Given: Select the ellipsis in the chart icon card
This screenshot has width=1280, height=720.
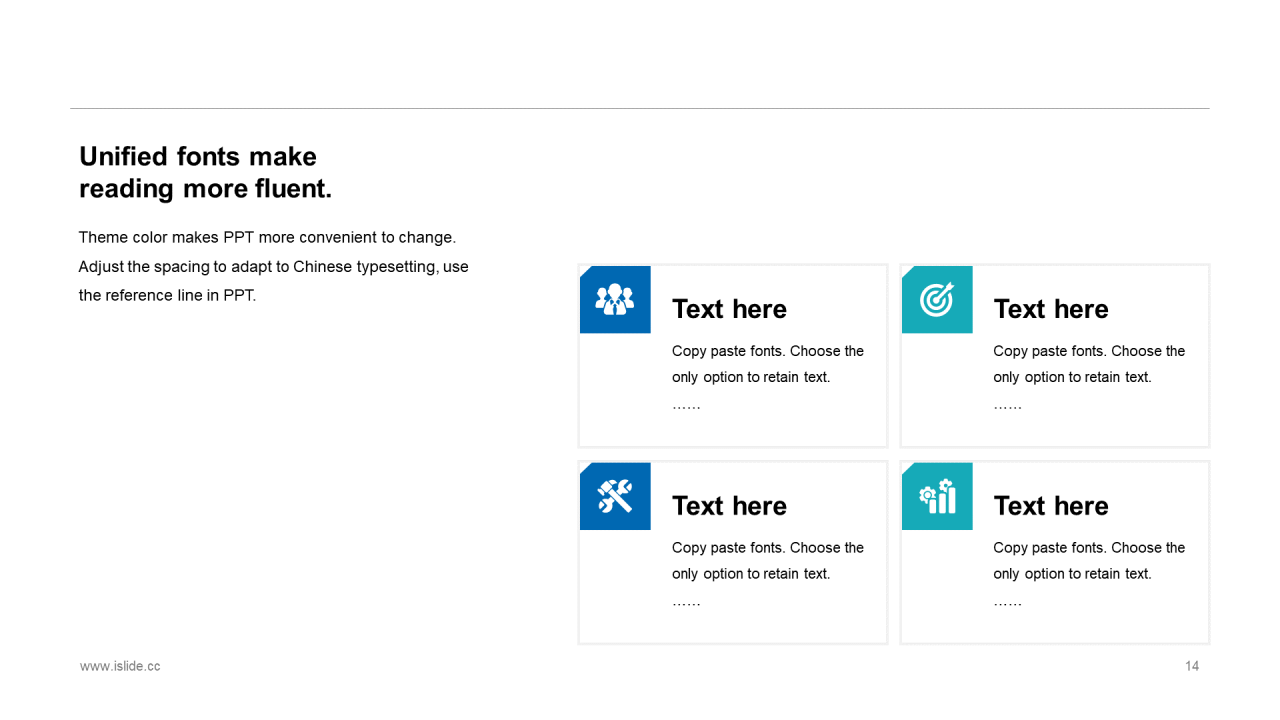Looking at the screenshot, I should pos(1007,603).
